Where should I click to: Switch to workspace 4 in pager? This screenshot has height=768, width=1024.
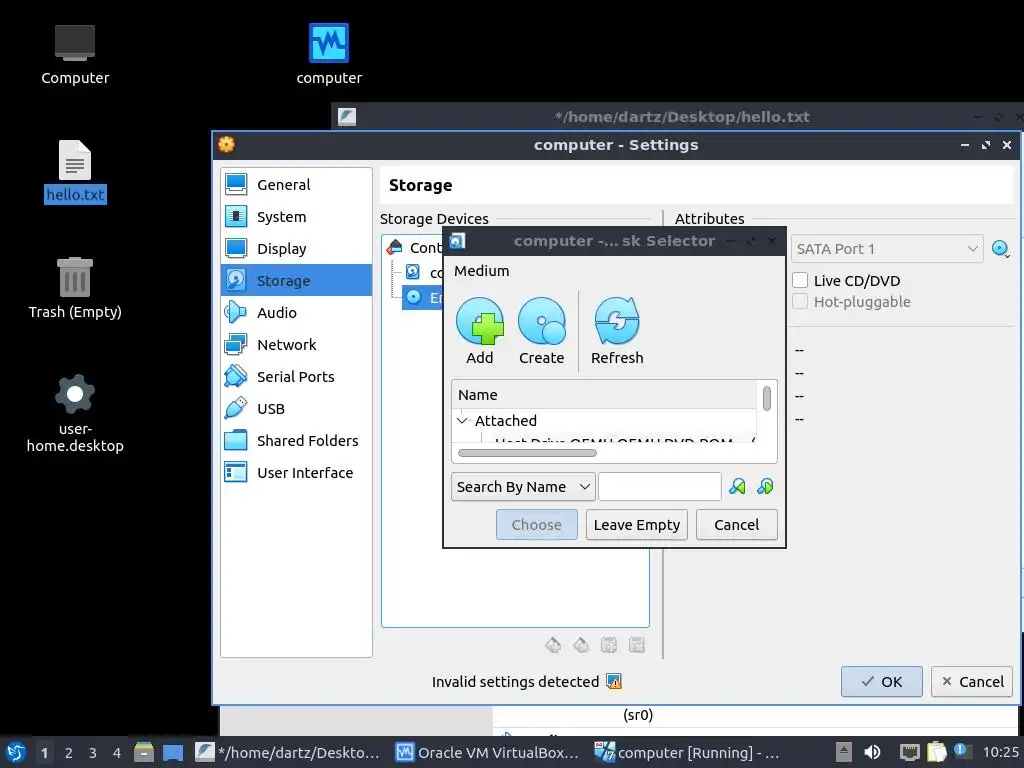117,753
